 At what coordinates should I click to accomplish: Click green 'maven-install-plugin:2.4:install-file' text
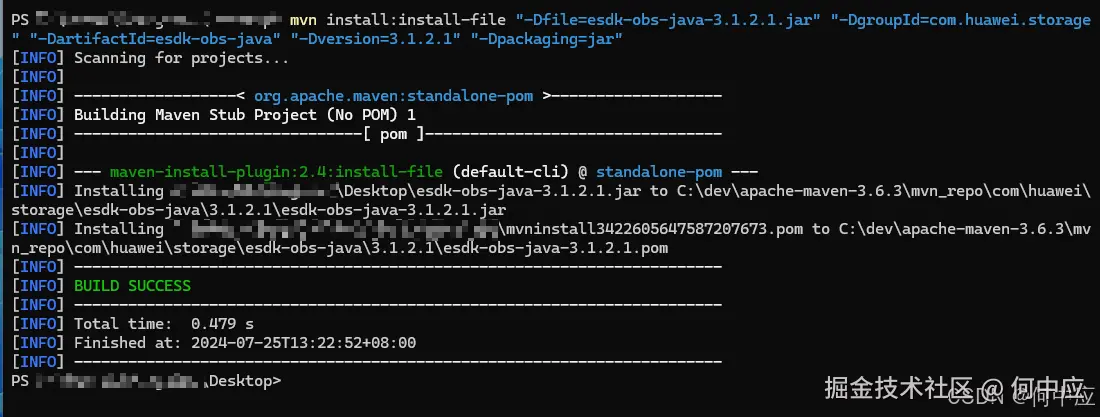(276, 172)
